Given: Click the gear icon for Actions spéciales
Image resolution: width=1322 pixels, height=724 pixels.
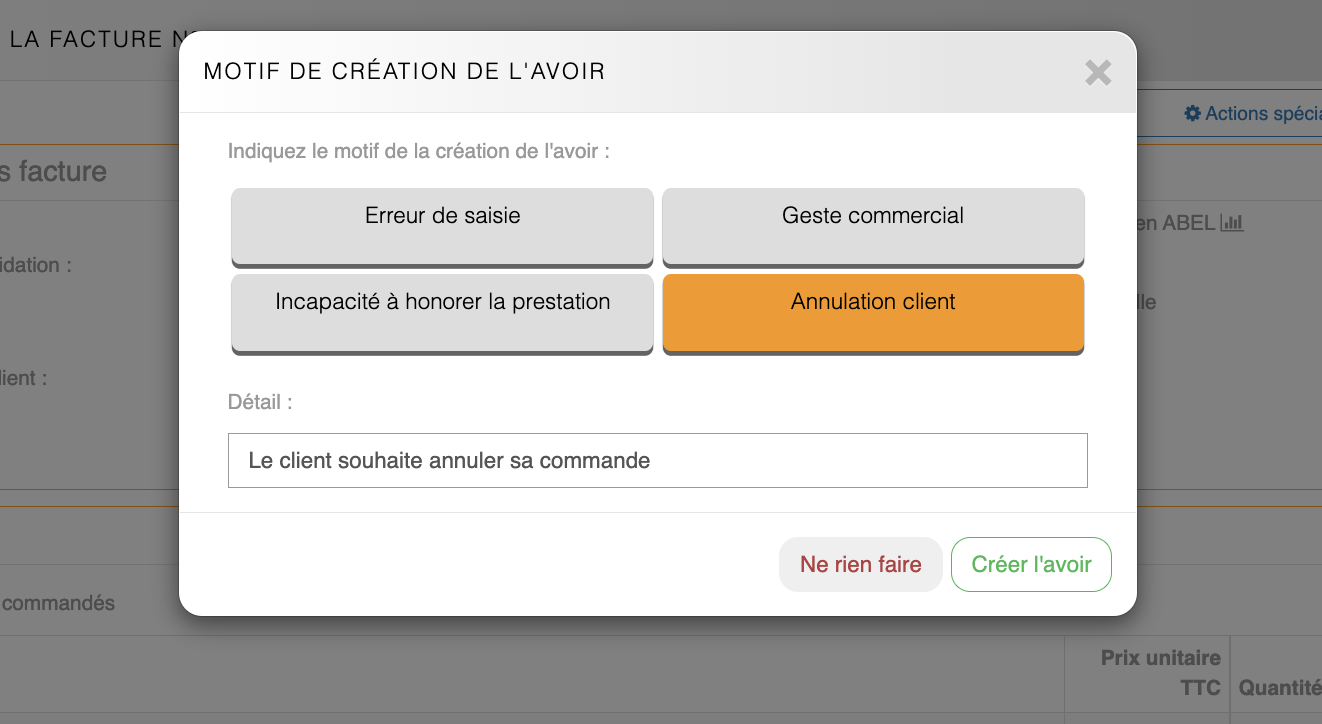Looking at the screenshot, I should tap(1192, 114).
